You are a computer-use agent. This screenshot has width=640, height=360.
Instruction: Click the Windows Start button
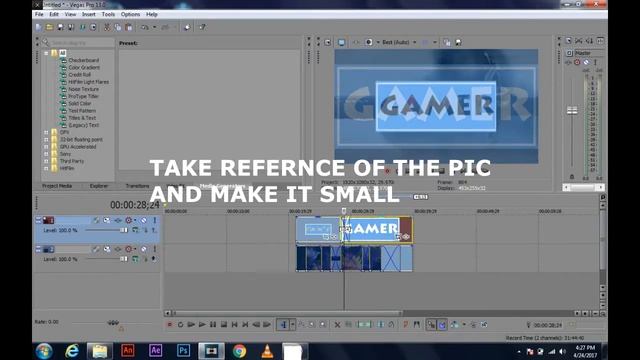pos(44,351)
